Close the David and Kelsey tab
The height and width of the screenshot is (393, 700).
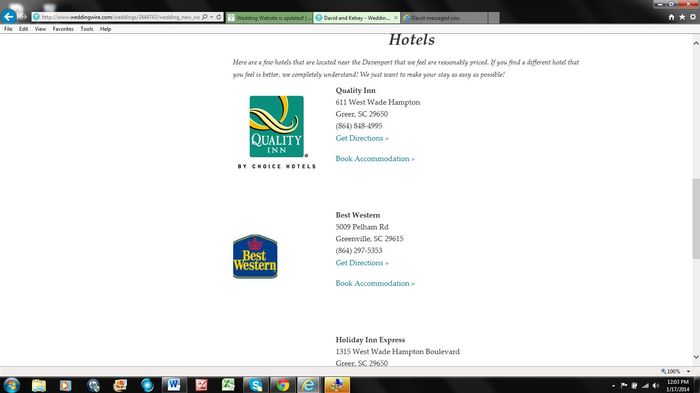click(x=396, y=18)
